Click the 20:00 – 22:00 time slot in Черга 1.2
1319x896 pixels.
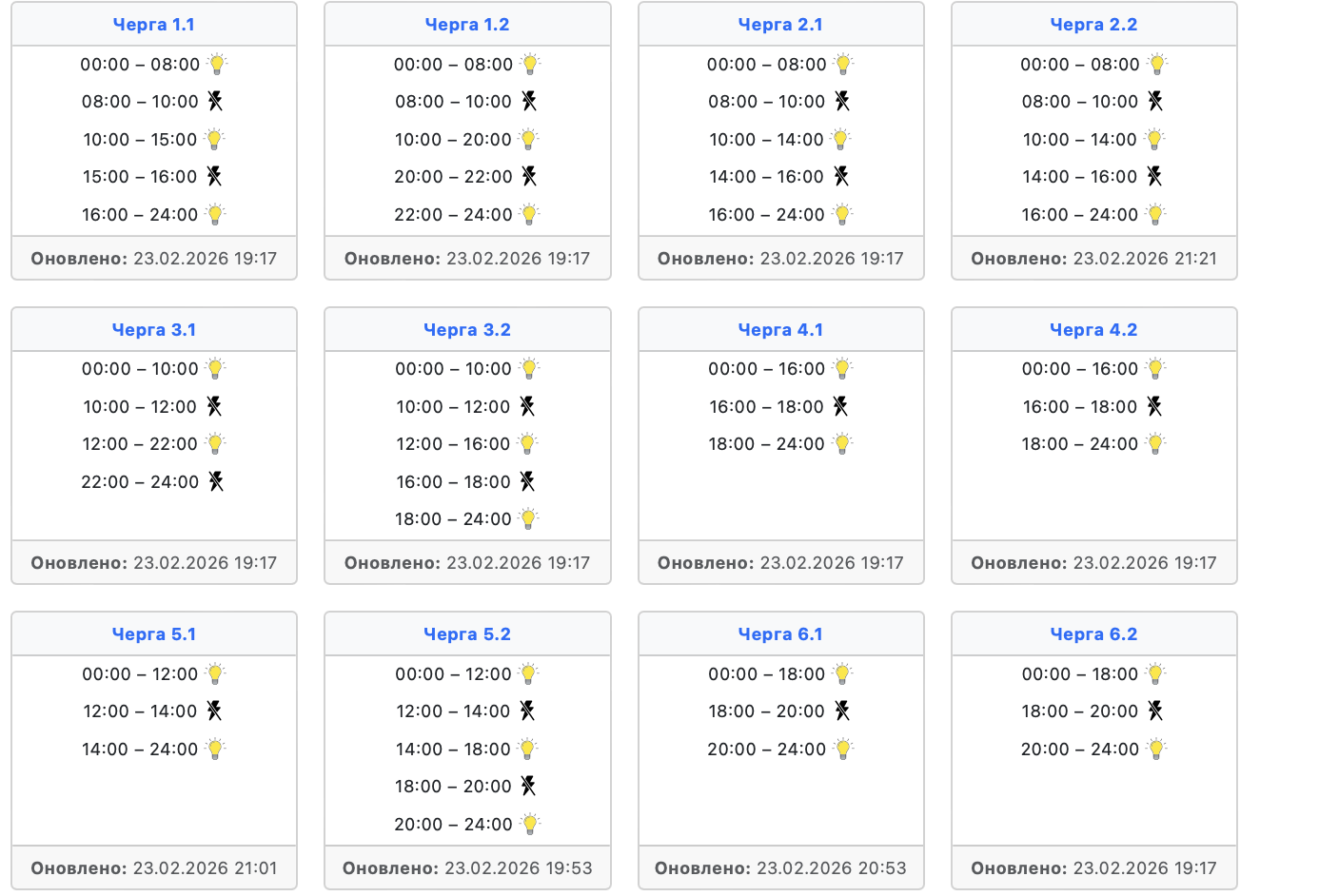coord(453,177)
